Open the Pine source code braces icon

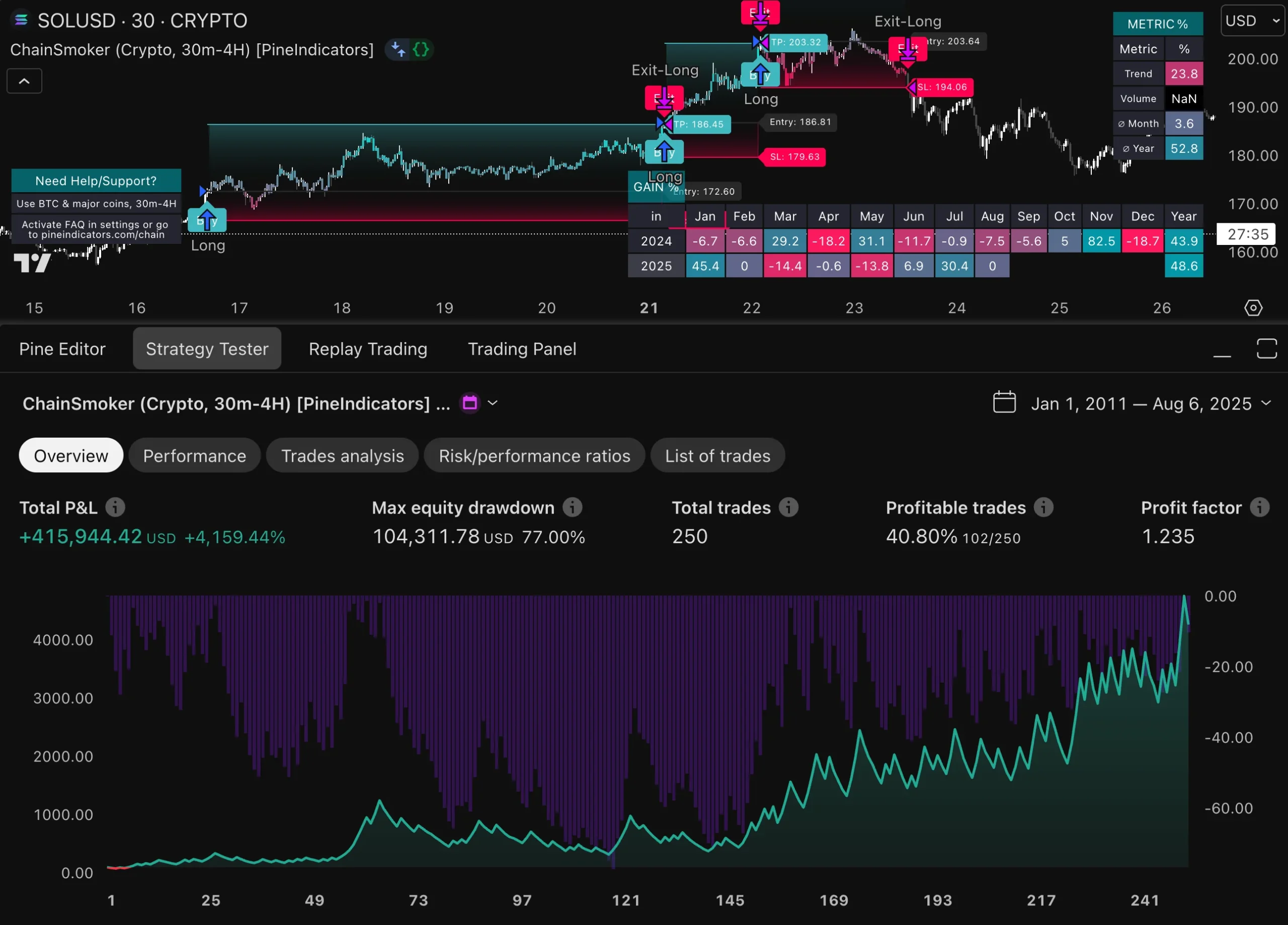point(421,49)
